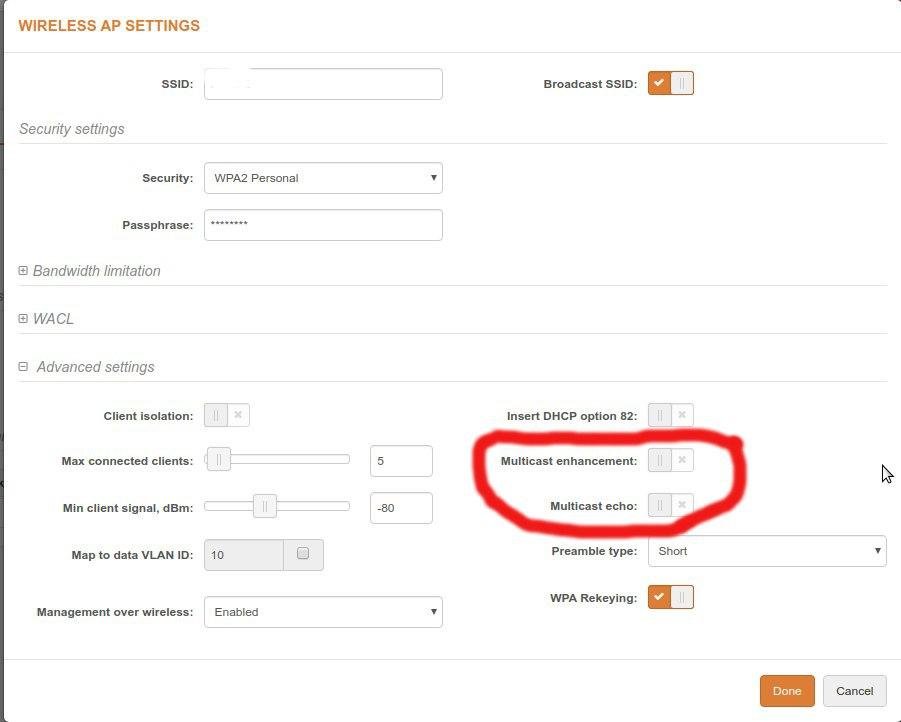901x722 pixels.
Task: Click the Min client signal slider handle
Action: click(264, 507)
